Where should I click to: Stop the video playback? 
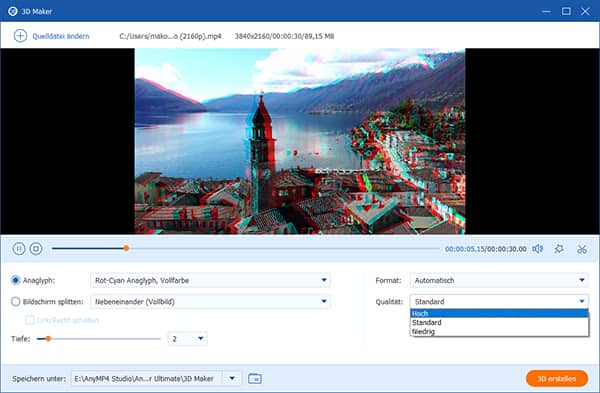36,249
